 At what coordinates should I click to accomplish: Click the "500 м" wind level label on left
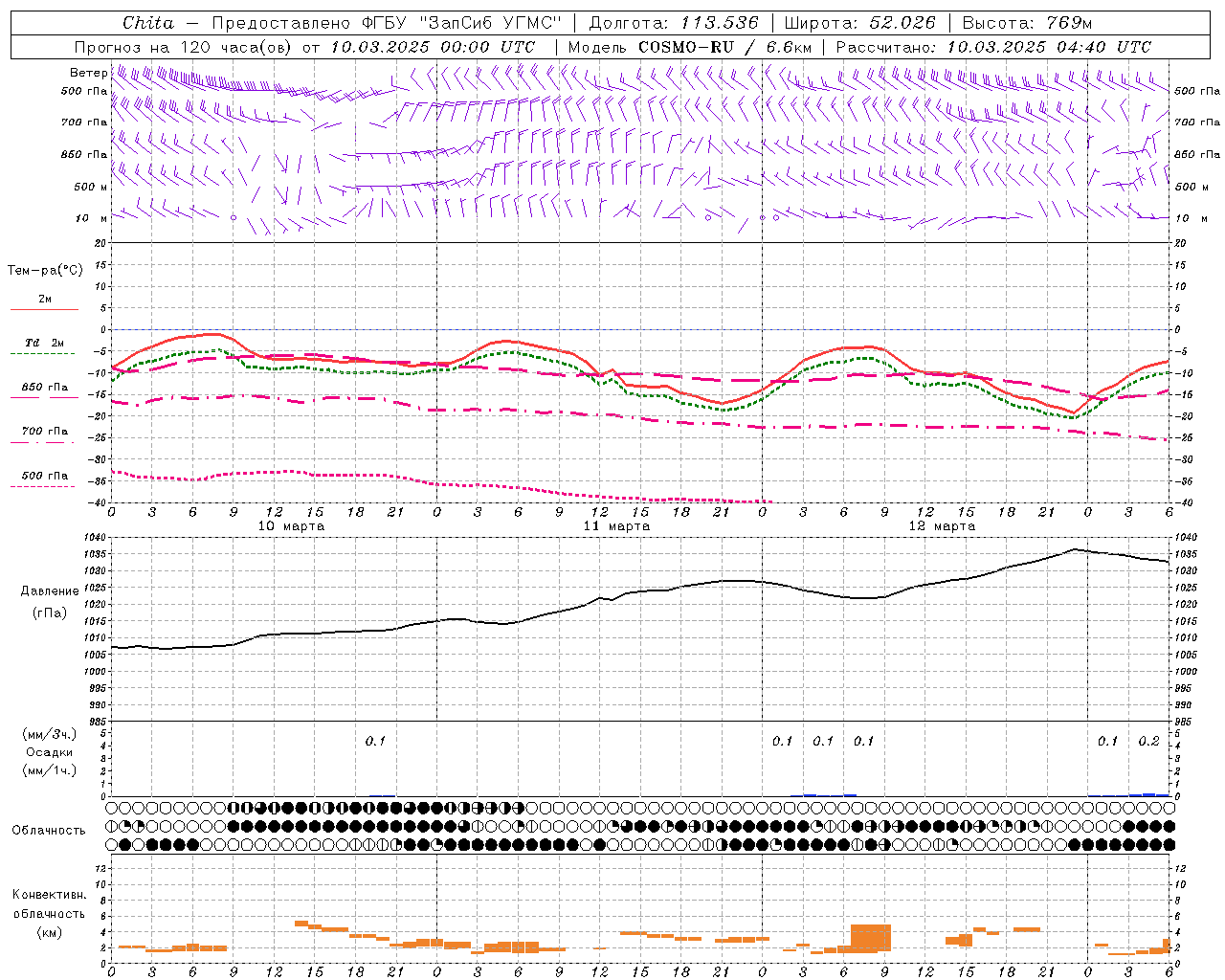pyautogui.click(x=91, y=187)
